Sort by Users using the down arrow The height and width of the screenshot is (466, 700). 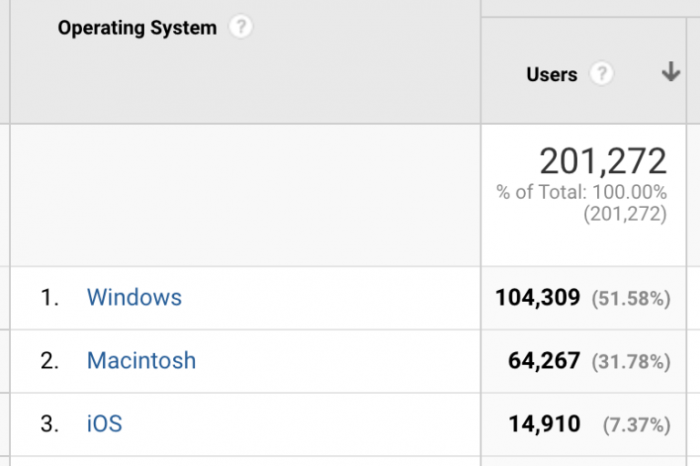[671, 72]
